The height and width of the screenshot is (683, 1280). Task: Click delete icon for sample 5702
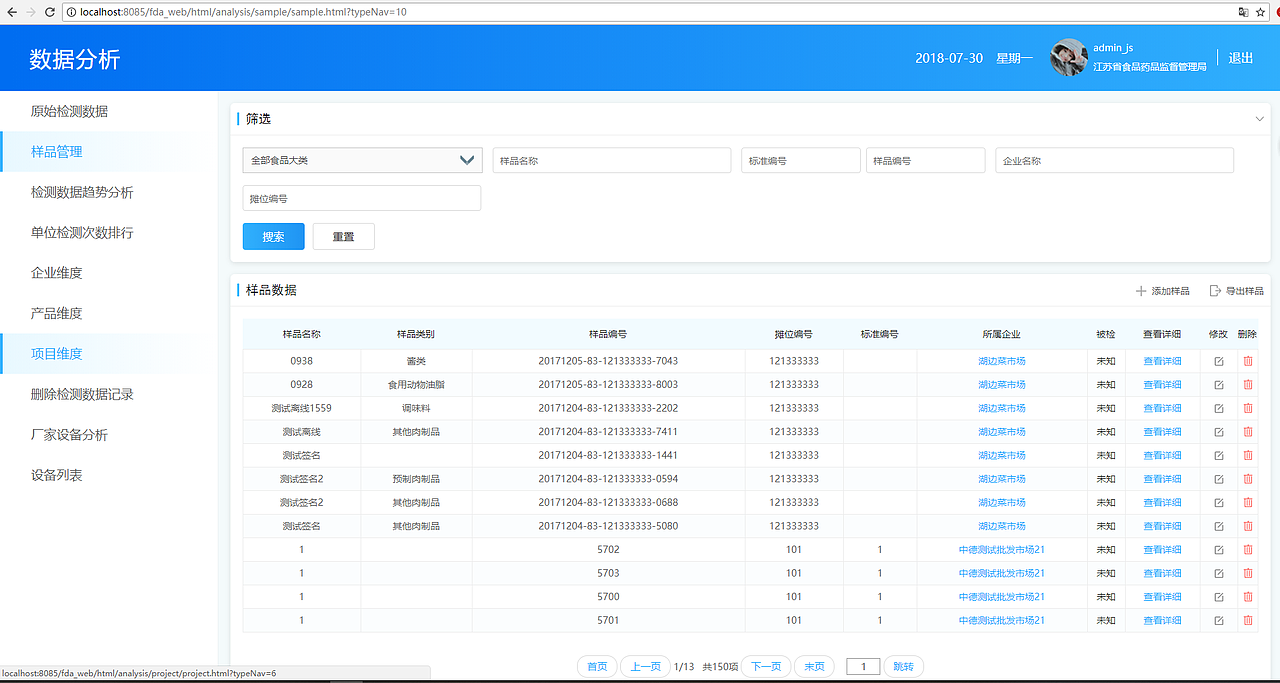click(x=1247, y=550)
